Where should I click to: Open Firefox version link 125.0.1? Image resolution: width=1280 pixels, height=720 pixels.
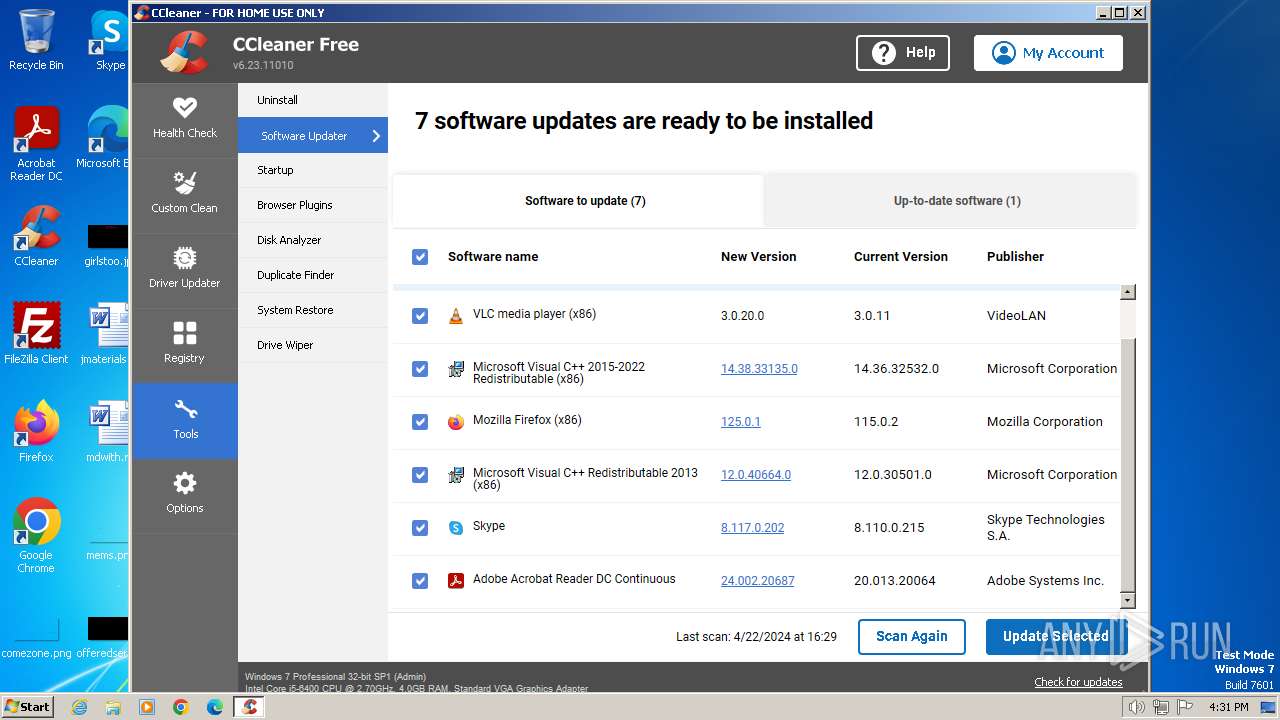tap(741, 422)
